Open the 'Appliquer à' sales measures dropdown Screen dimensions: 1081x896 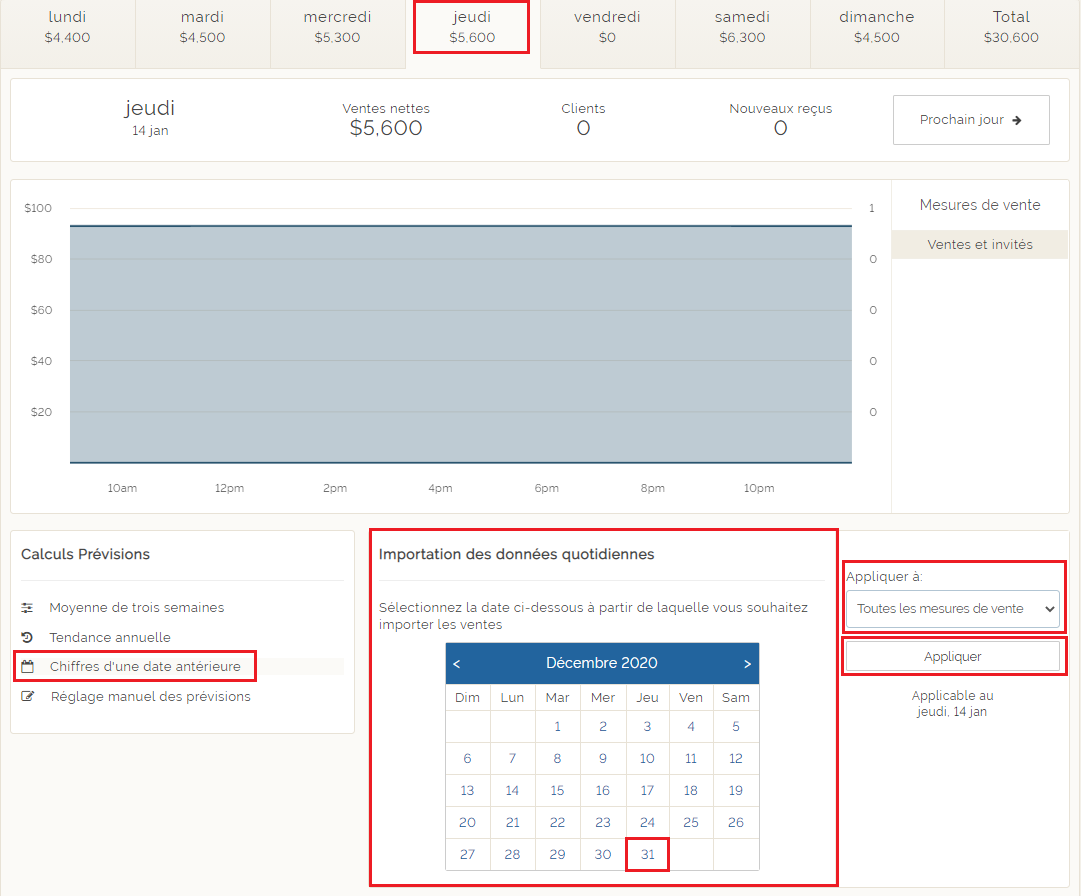click(x=952, y=609)
